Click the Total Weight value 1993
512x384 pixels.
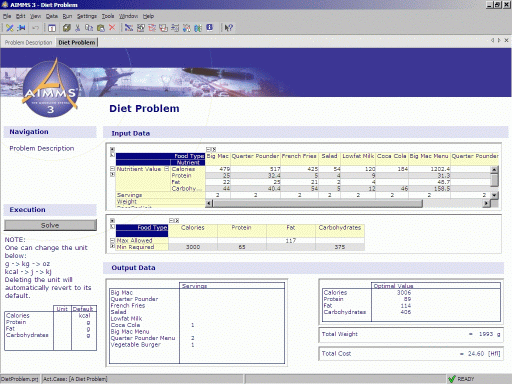coord(486,334)
